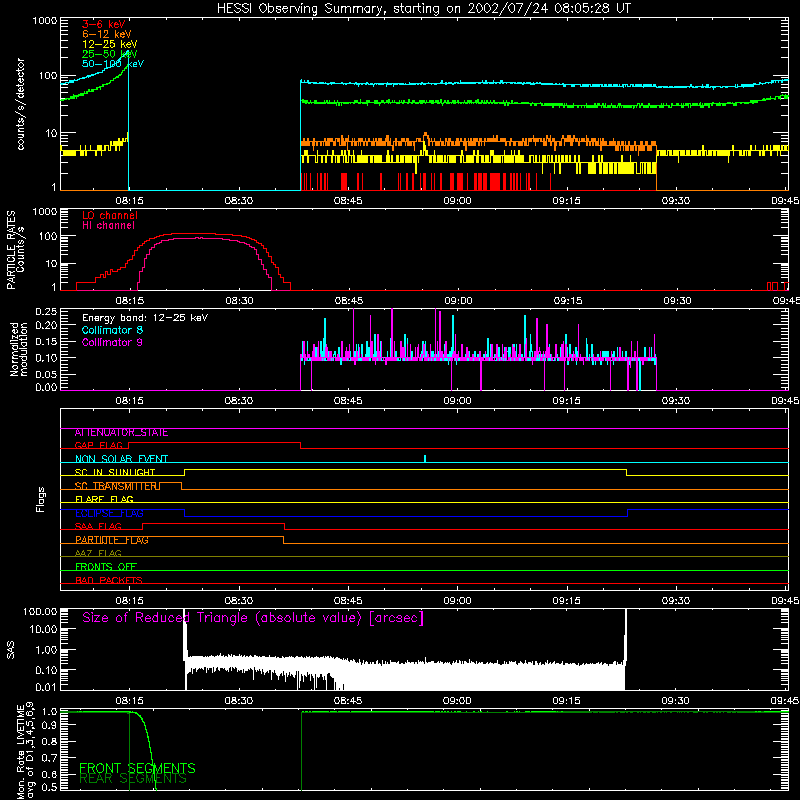Screen dimensions: 800x800
Task: Click the PARTICLE RATES axis label
Action: [x=15, y=250]
